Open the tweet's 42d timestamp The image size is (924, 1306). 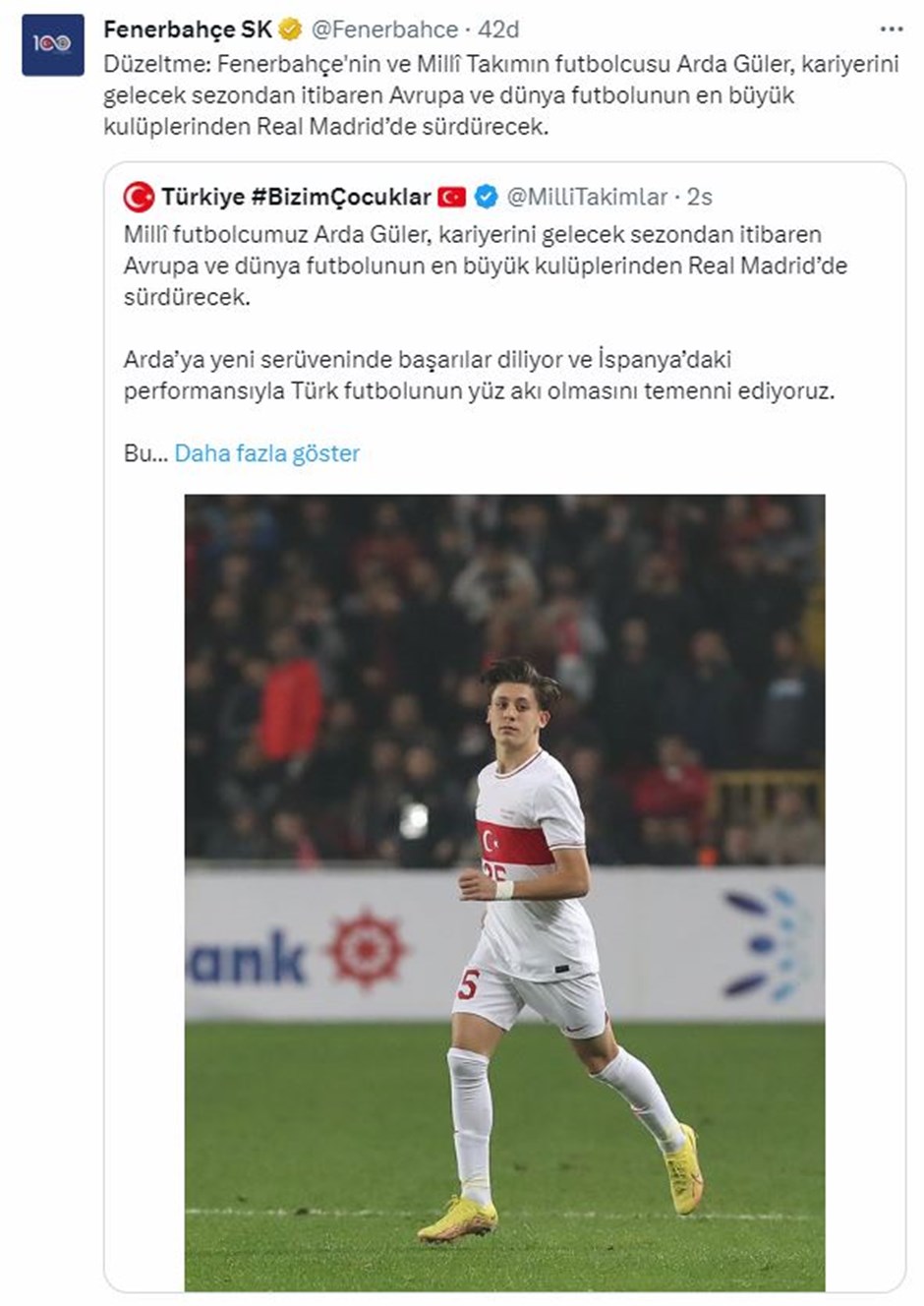[x=498, y=30]
